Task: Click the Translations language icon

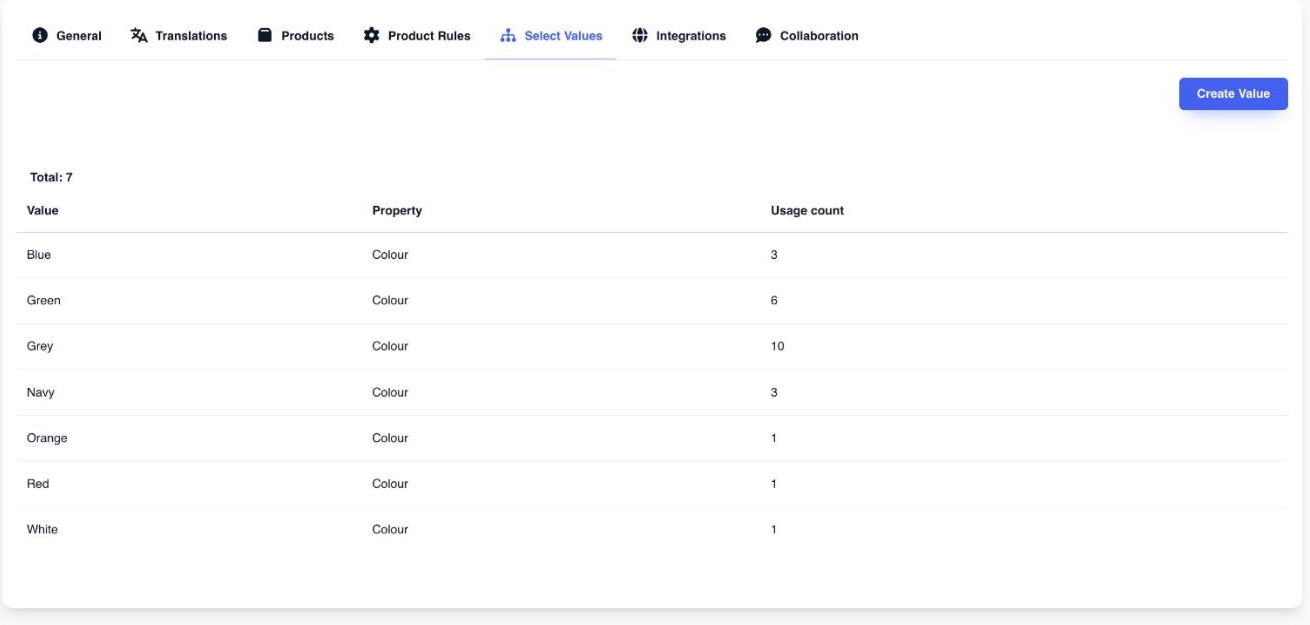Action: [x=139, y=36]
